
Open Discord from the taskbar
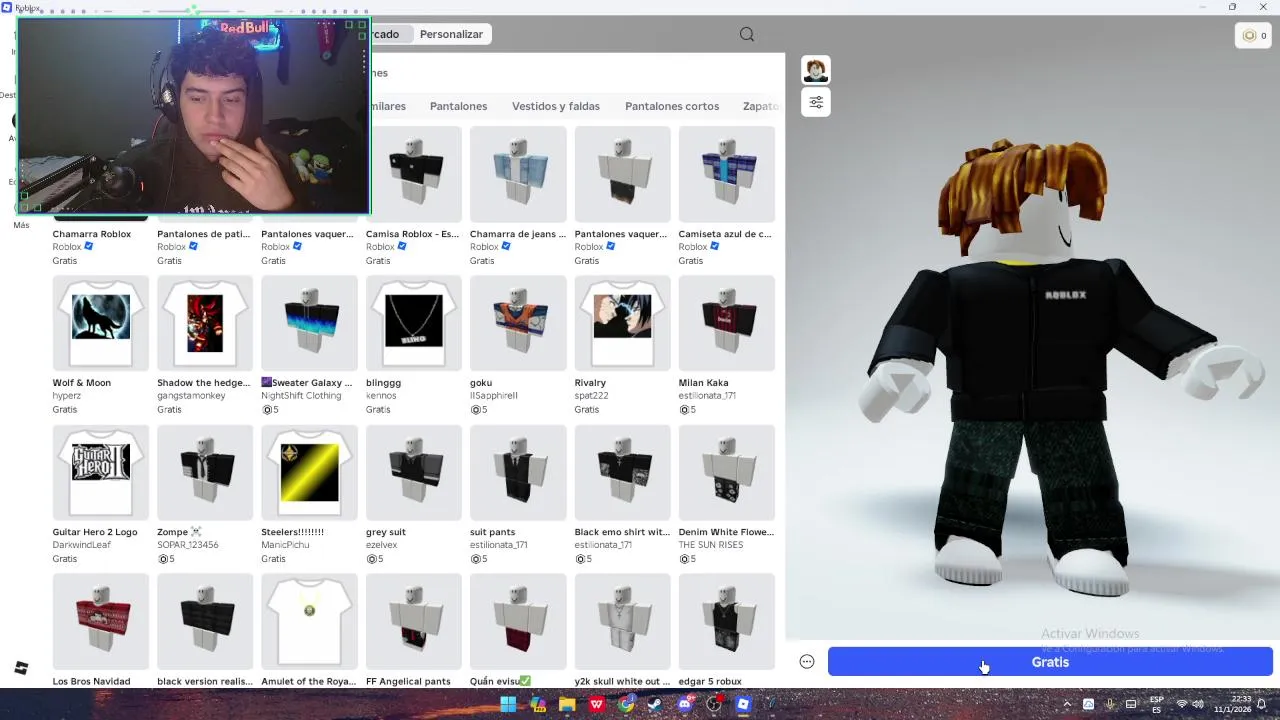tap(685, 704)
